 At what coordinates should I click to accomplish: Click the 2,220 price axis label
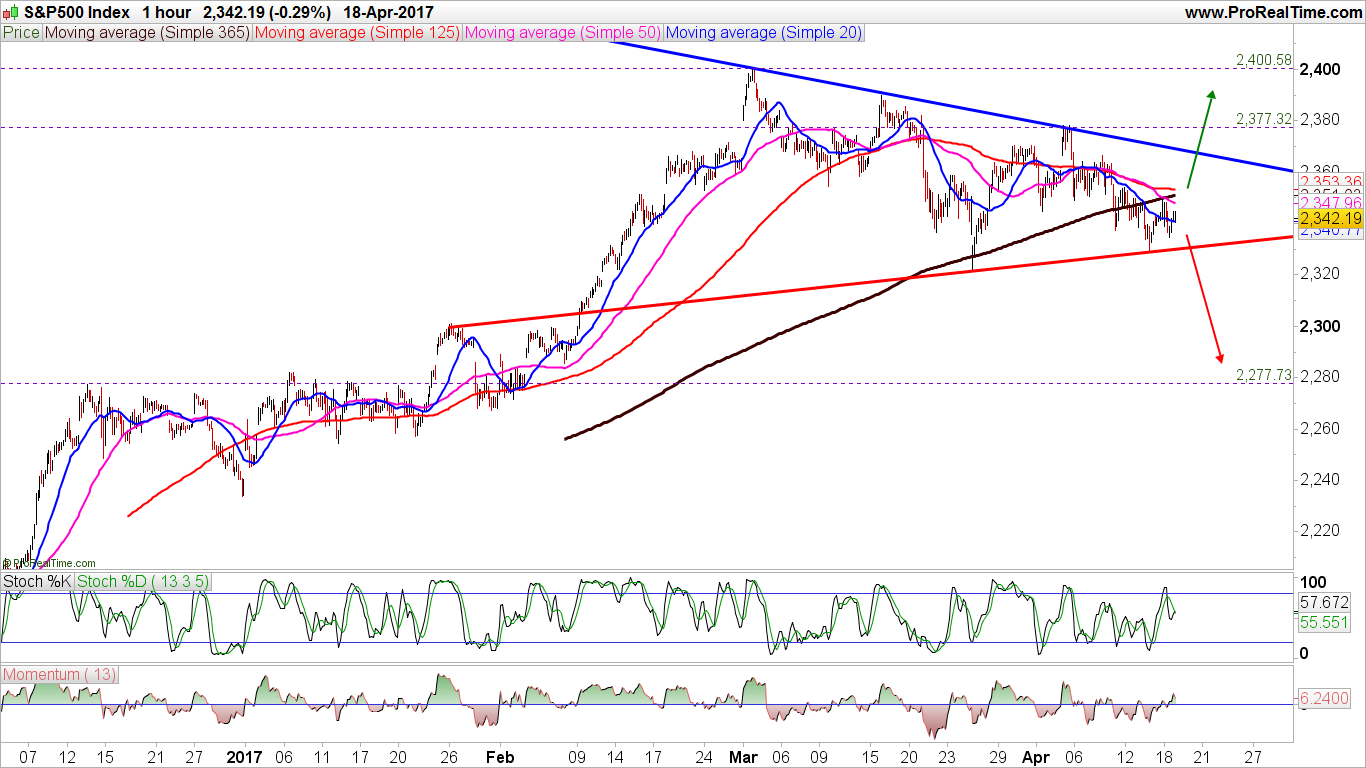click(x=1320, y=531)
